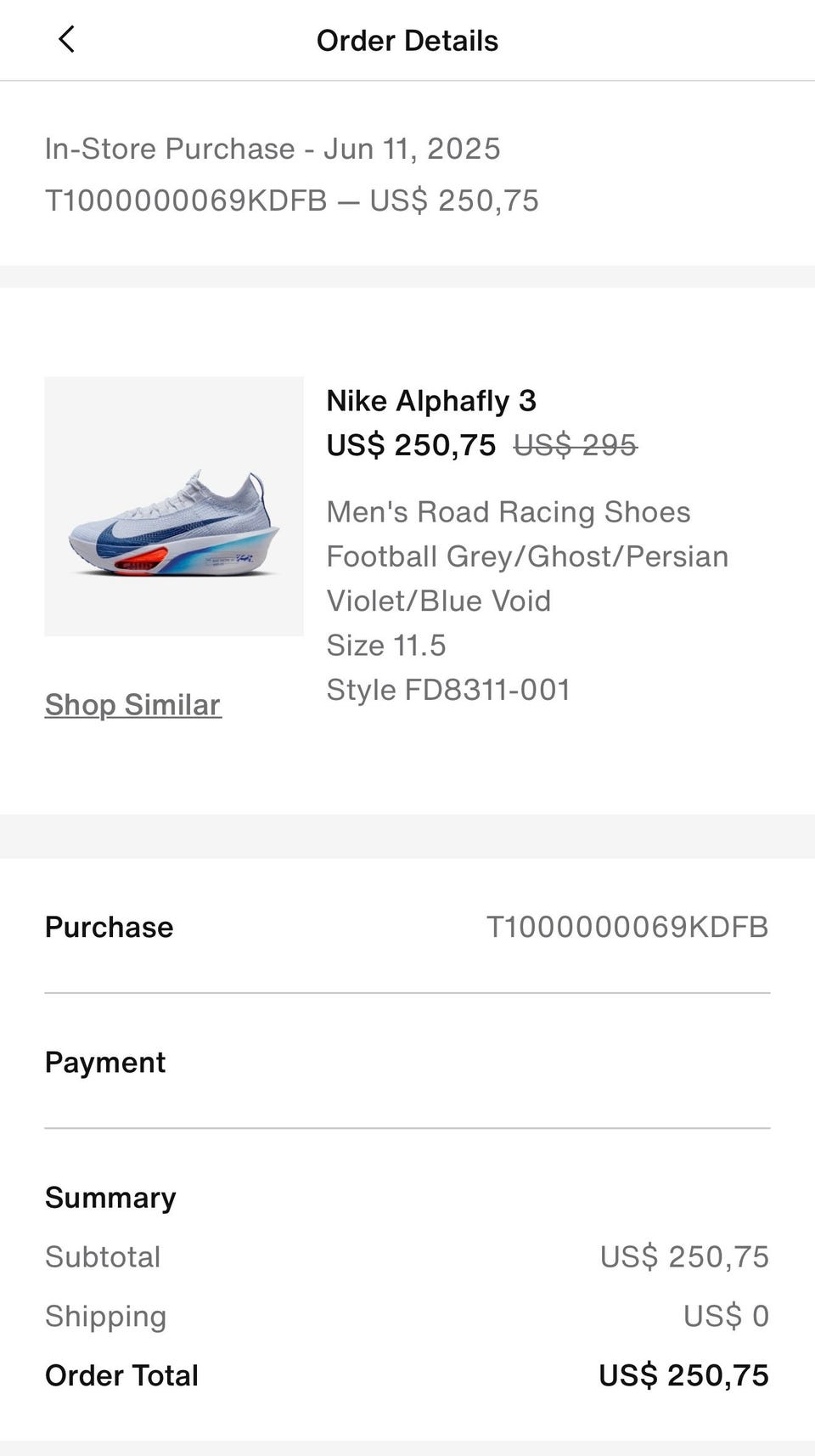This screenshot has height=1456, width=815.
Task: Tap the Nike Alphafly 3 product name
Action: (x=431, y=401)
